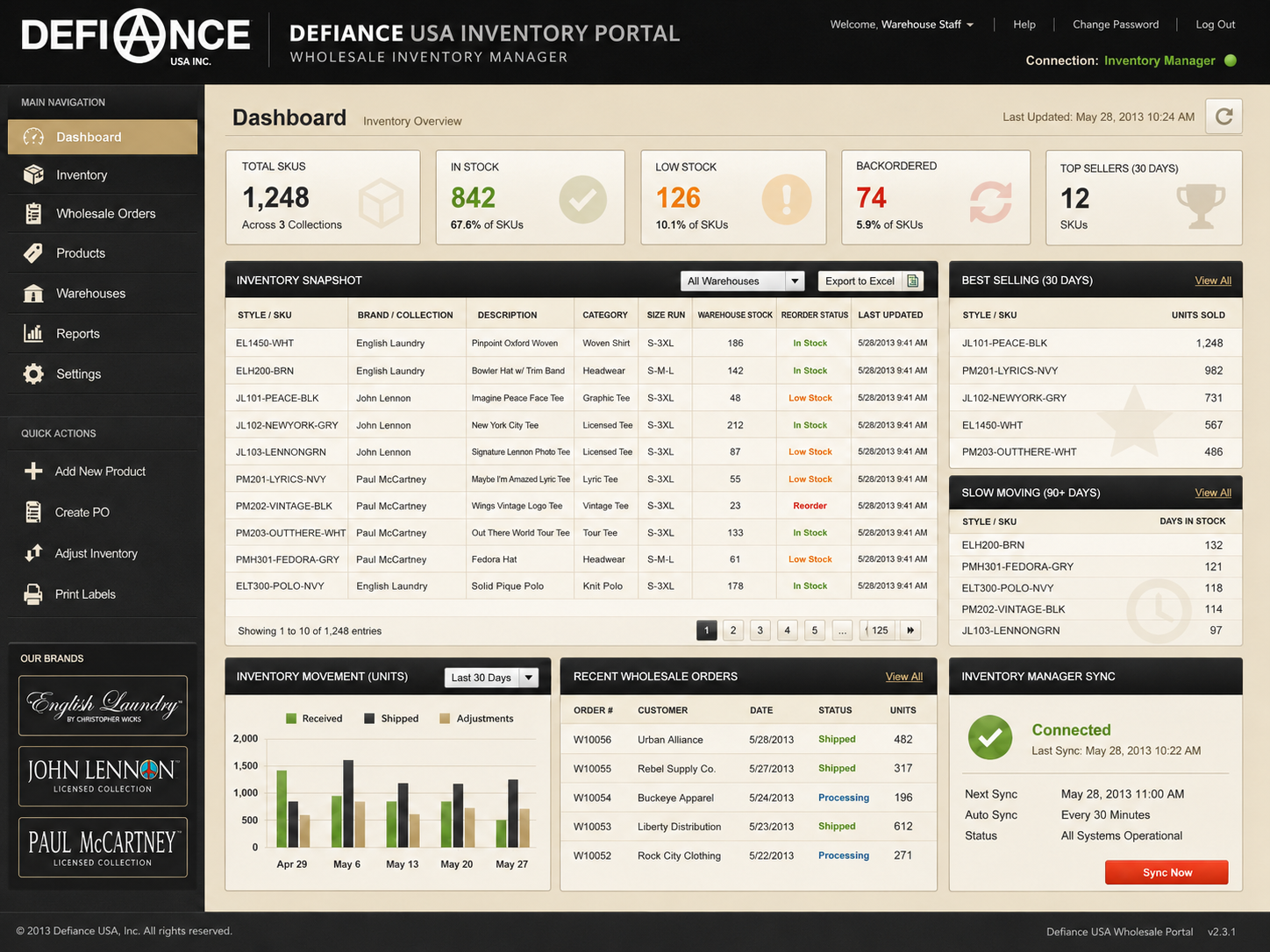Refresh the dashboard with the reload icon

pos(1224,116)
